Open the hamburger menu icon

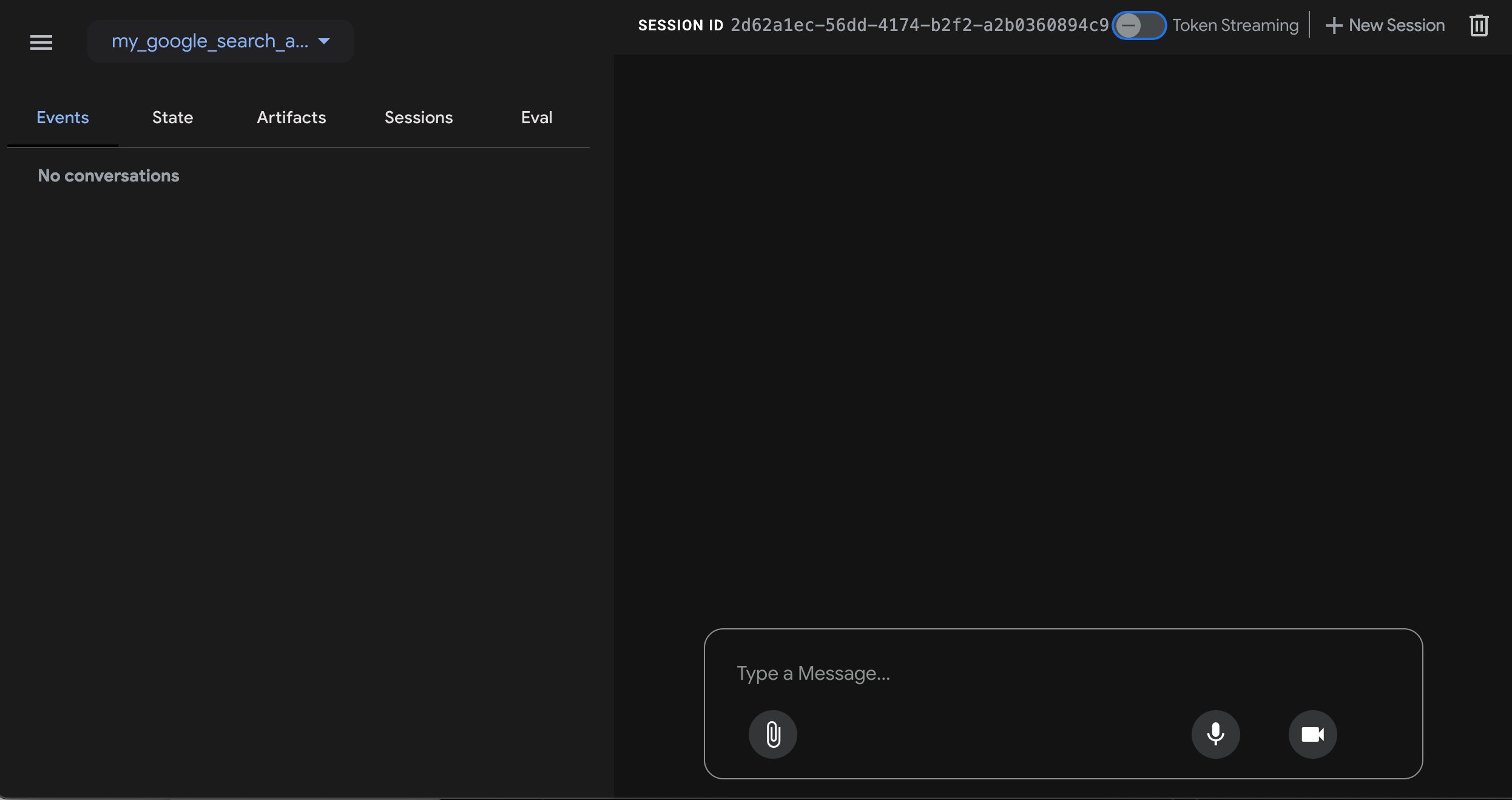click(41, 42)
